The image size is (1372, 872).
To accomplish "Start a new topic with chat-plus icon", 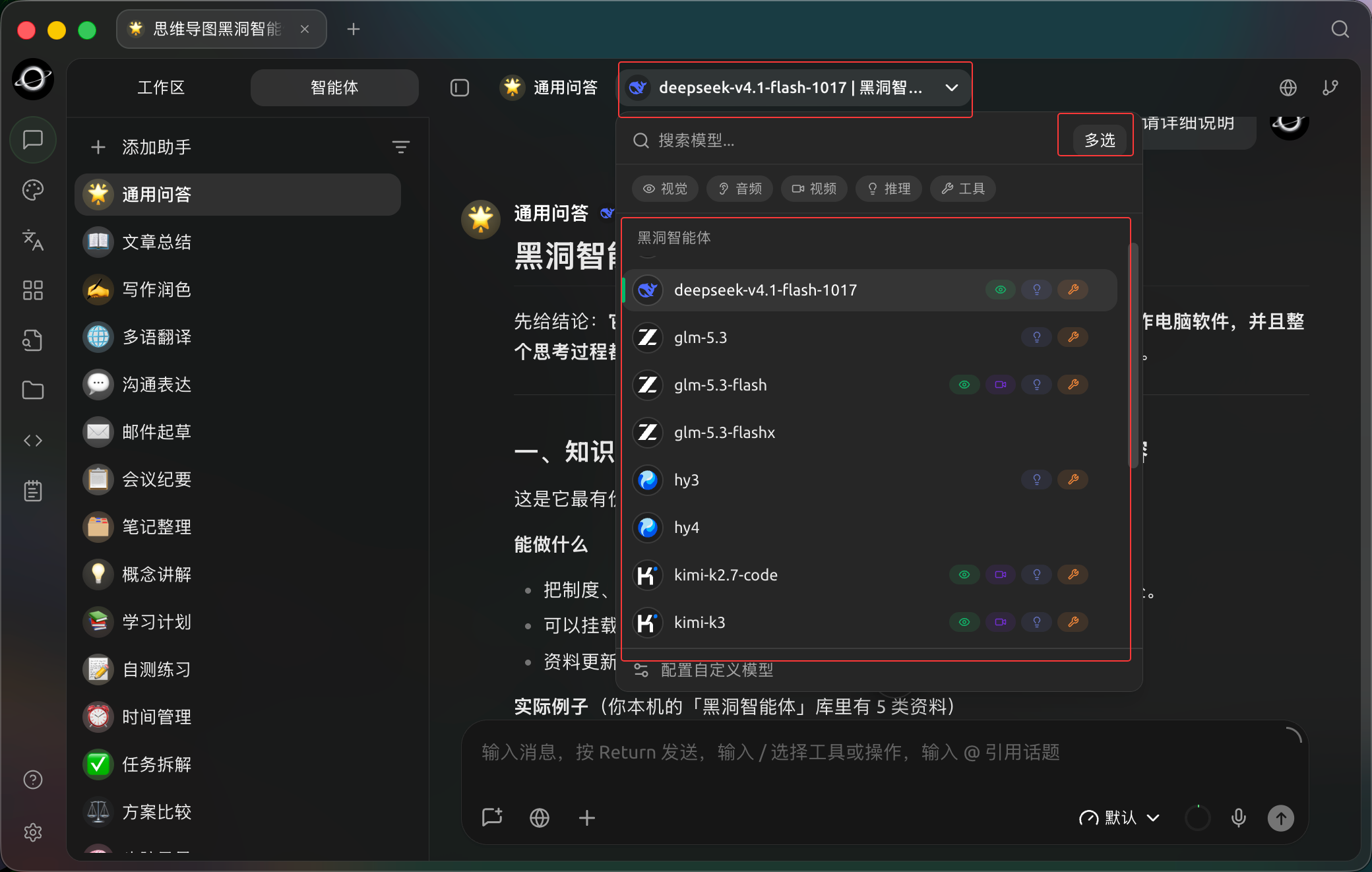I will click(492, 818).
